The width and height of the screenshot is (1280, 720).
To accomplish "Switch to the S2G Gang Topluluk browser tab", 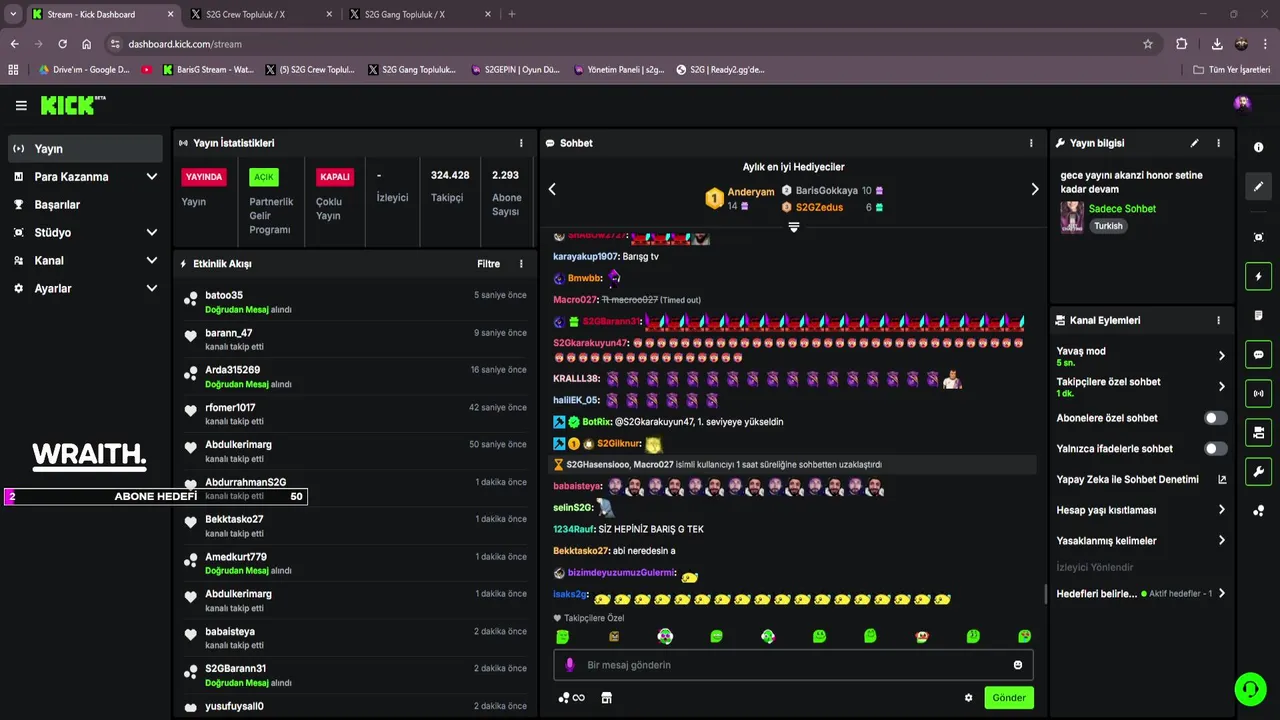I will click(418, 14).
